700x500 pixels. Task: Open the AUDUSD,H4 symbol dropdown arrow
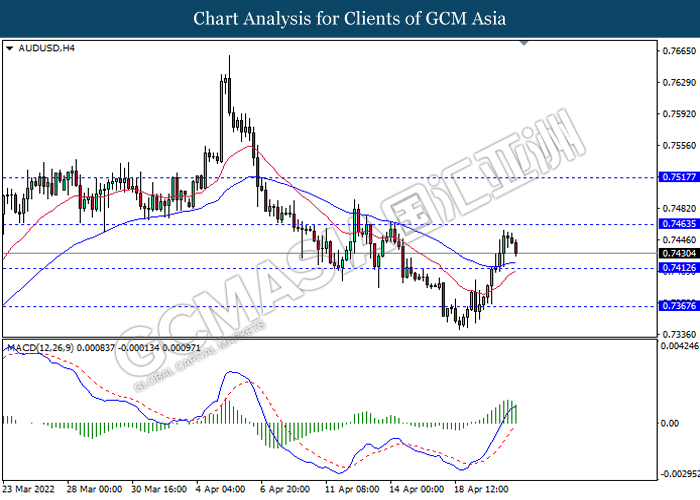pos(9,48)
